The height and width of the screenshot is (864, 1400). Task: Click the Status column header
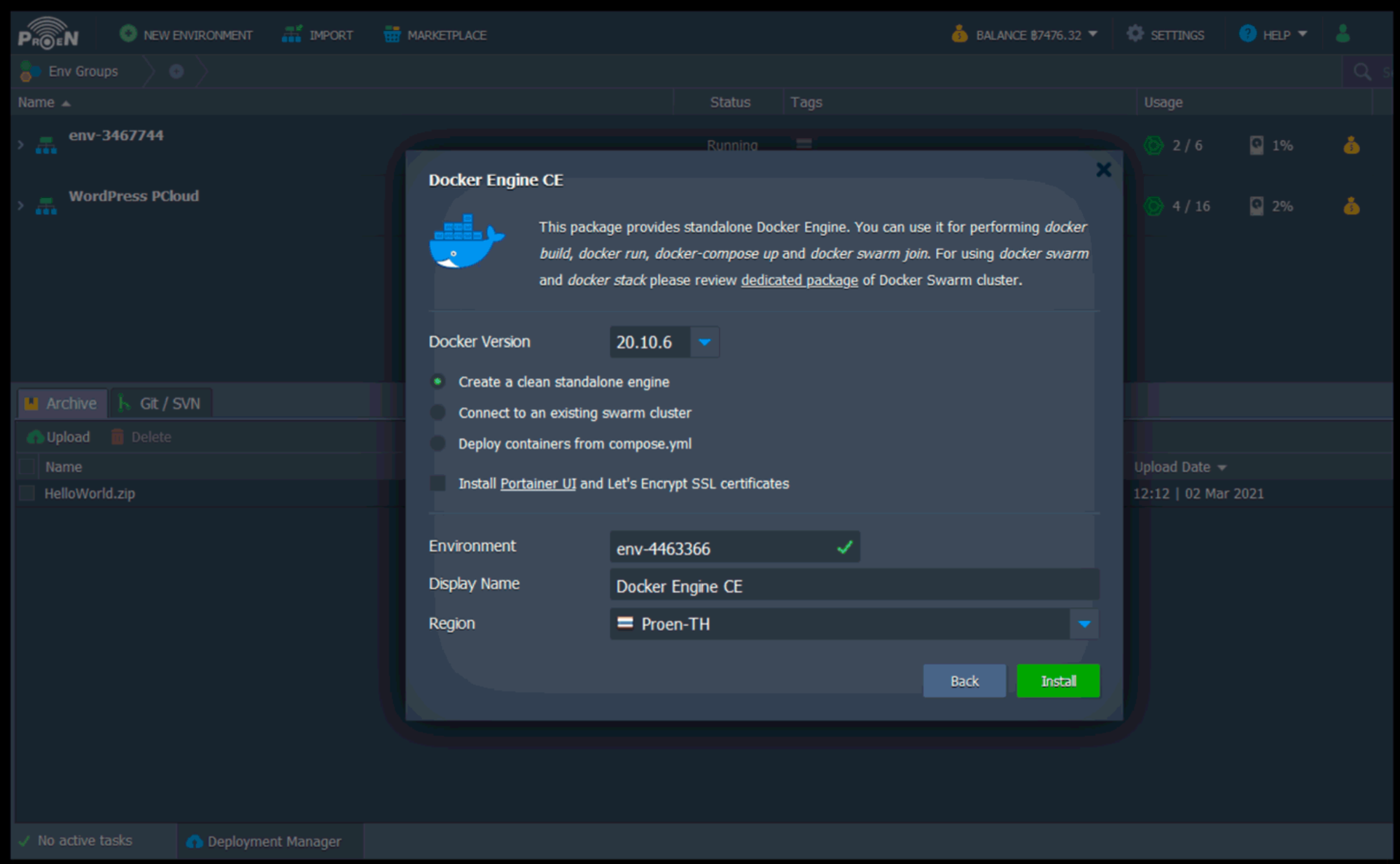[730, 102]
